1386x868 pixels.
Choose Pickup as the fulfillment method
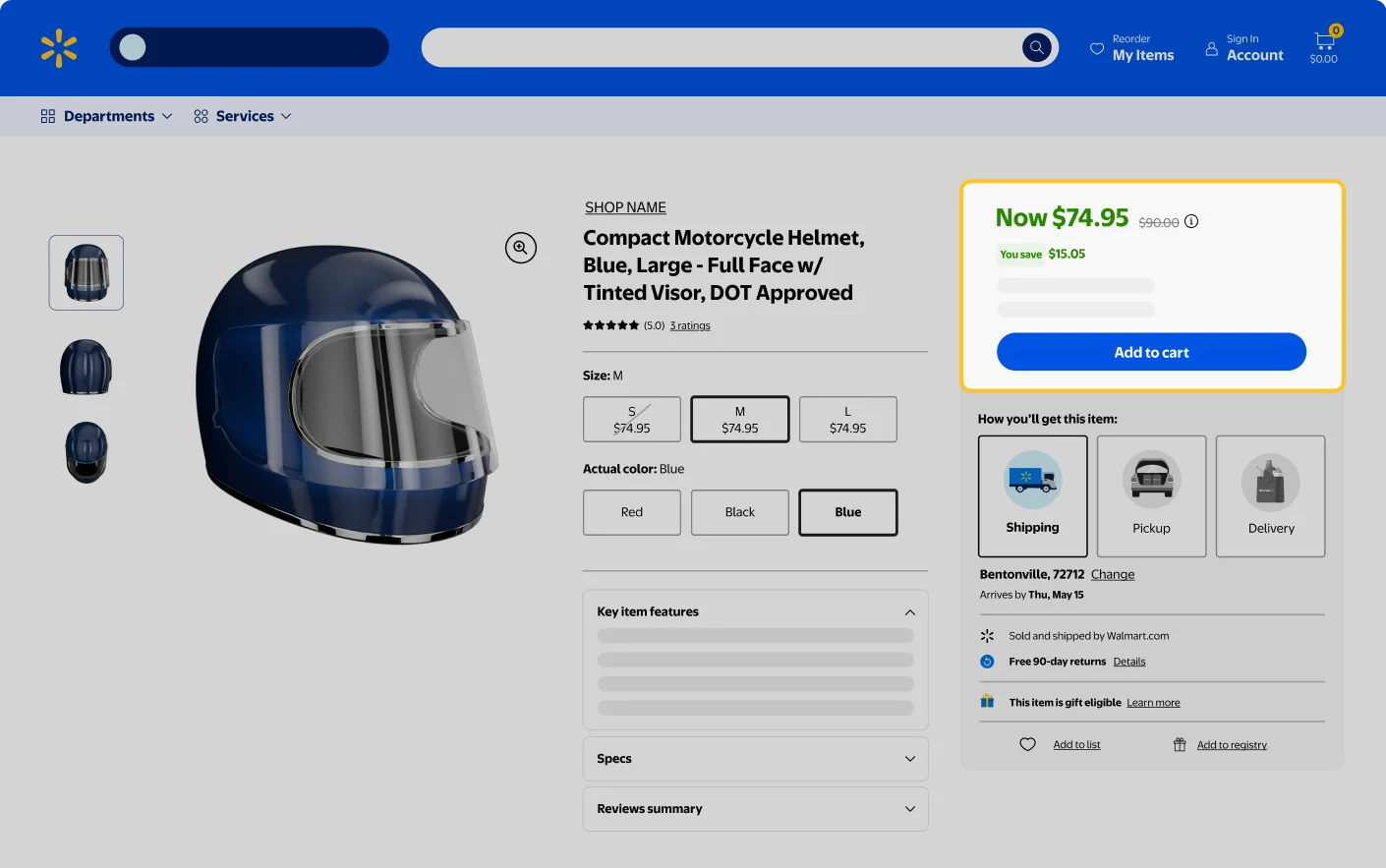1151,496
